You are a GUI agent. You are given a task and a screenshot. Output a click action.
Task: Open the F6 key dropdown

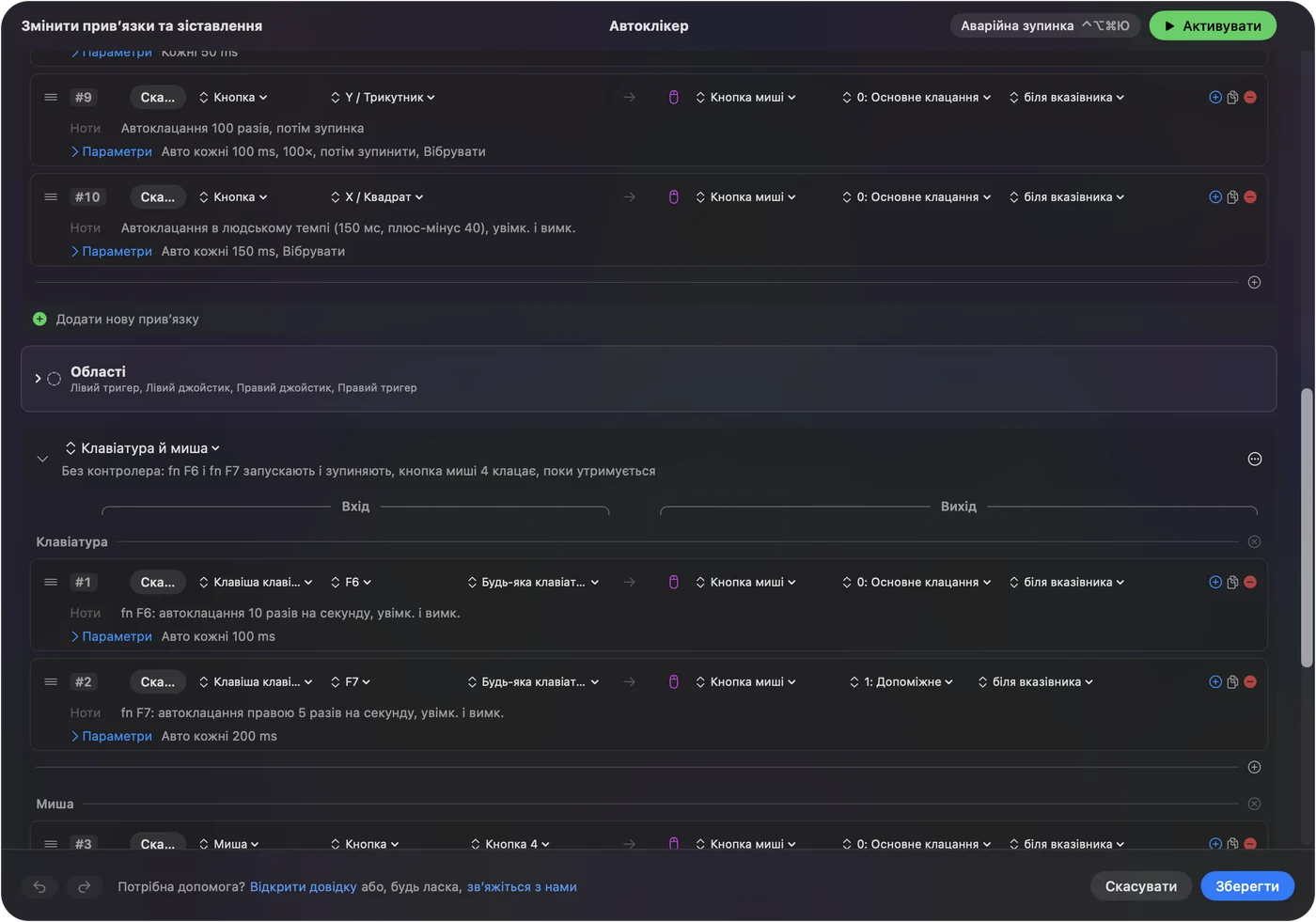click(351, 583)
